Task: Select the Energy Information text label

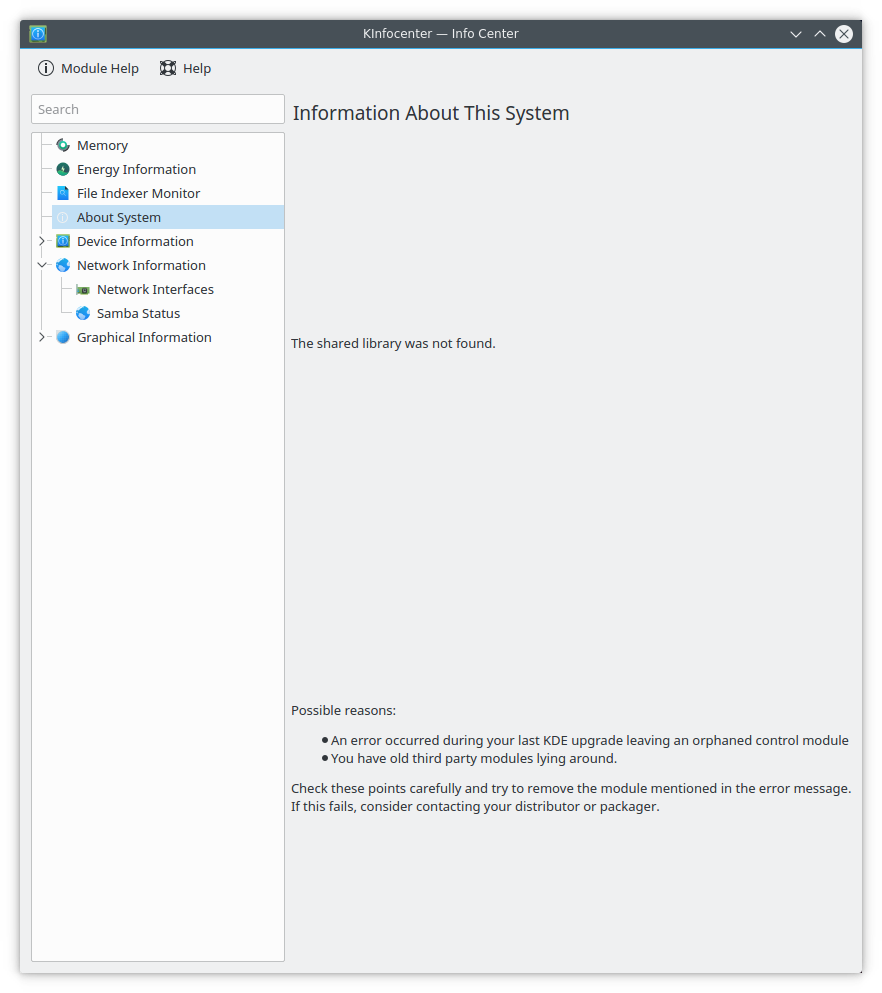Action: [136, 169]
